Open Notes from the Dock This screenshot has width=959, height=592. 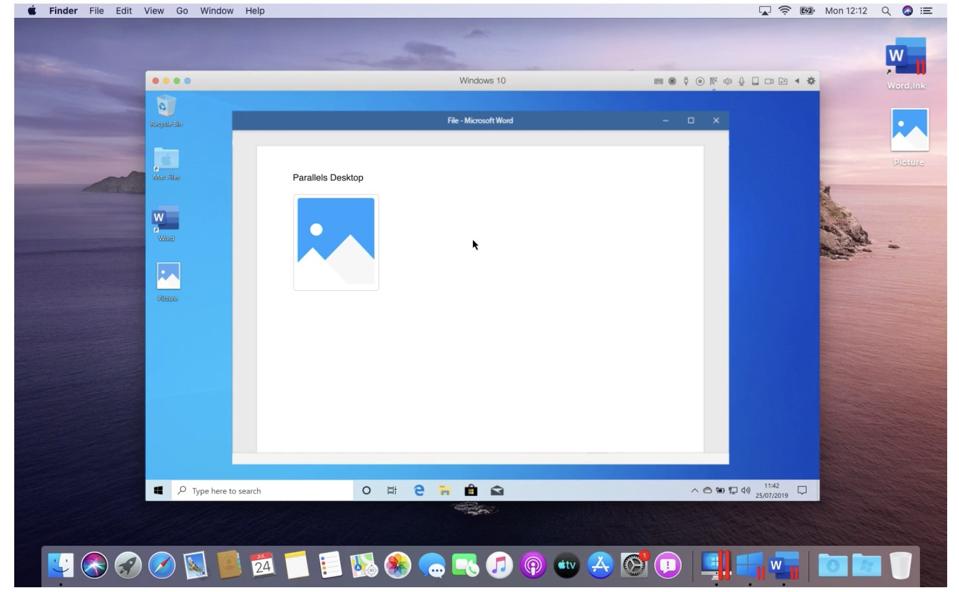pyautogui.click(x=297, y=564)
